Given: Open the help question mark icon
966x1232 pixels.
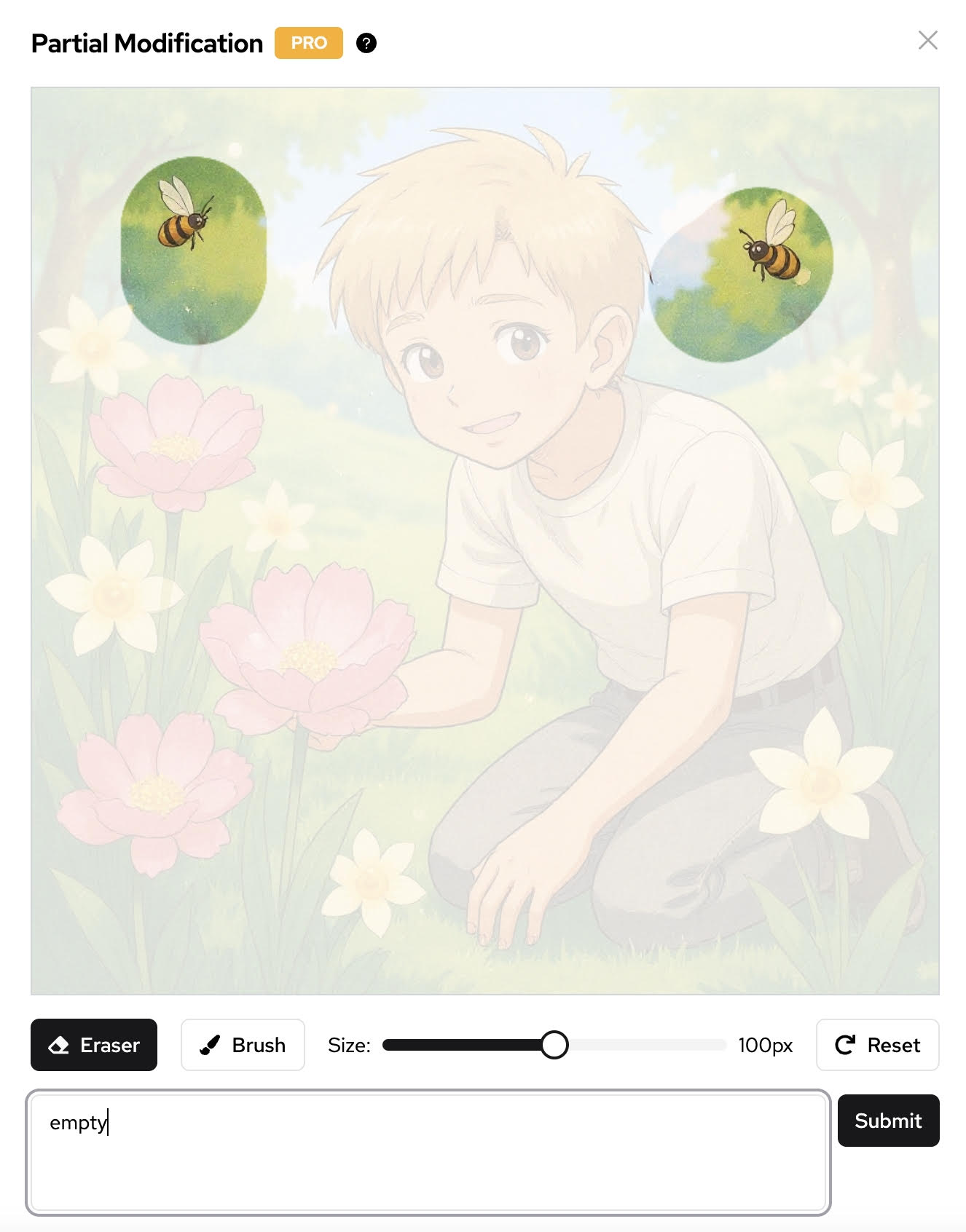Looking at the screenshot, I should click(366, 43).
